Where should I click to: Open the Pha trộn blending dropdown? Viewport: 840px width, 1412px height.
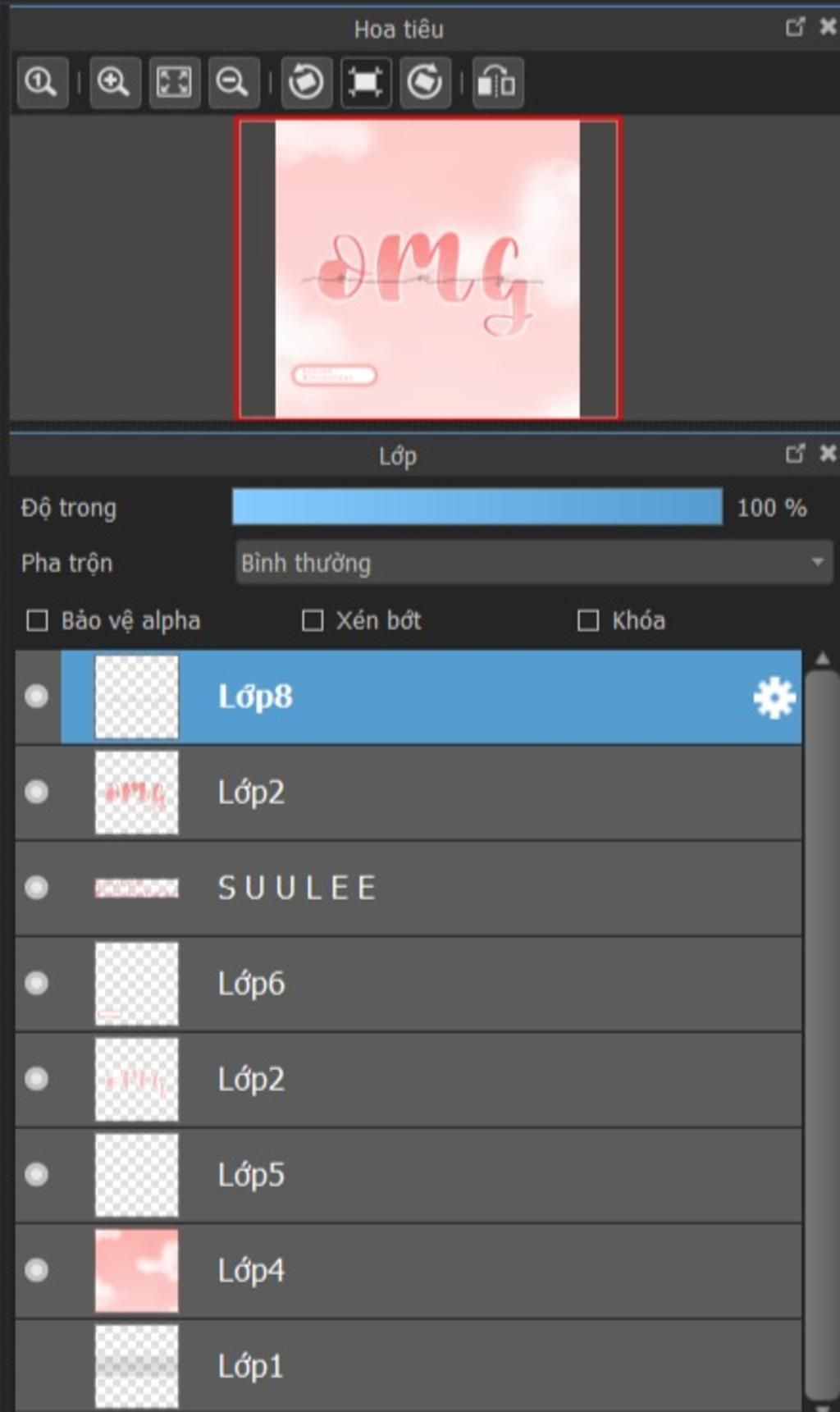click(534, 563)
